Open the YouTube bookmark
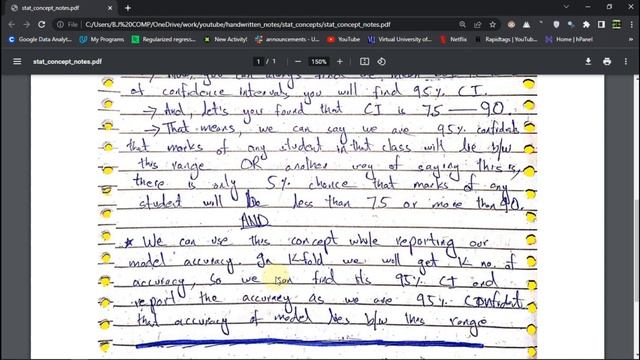Viewport: 640px width, 360px height. click(343, 39)
